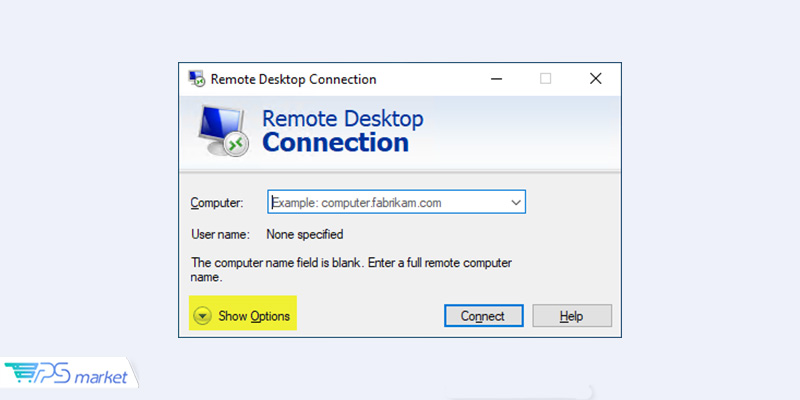Click the round arrow icon beside Show Options
The image size is (800, 400).
[203, 316]
